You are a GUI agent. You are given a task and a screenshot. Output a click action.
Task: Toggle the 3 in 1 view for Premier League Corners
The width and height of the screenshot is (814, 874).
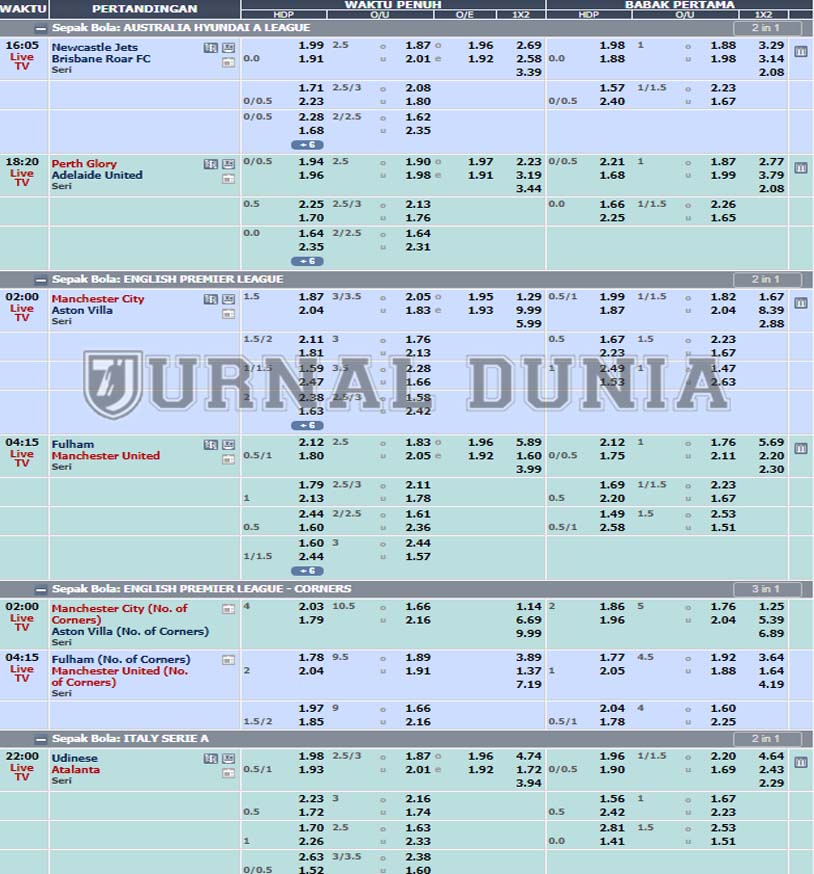767,589
